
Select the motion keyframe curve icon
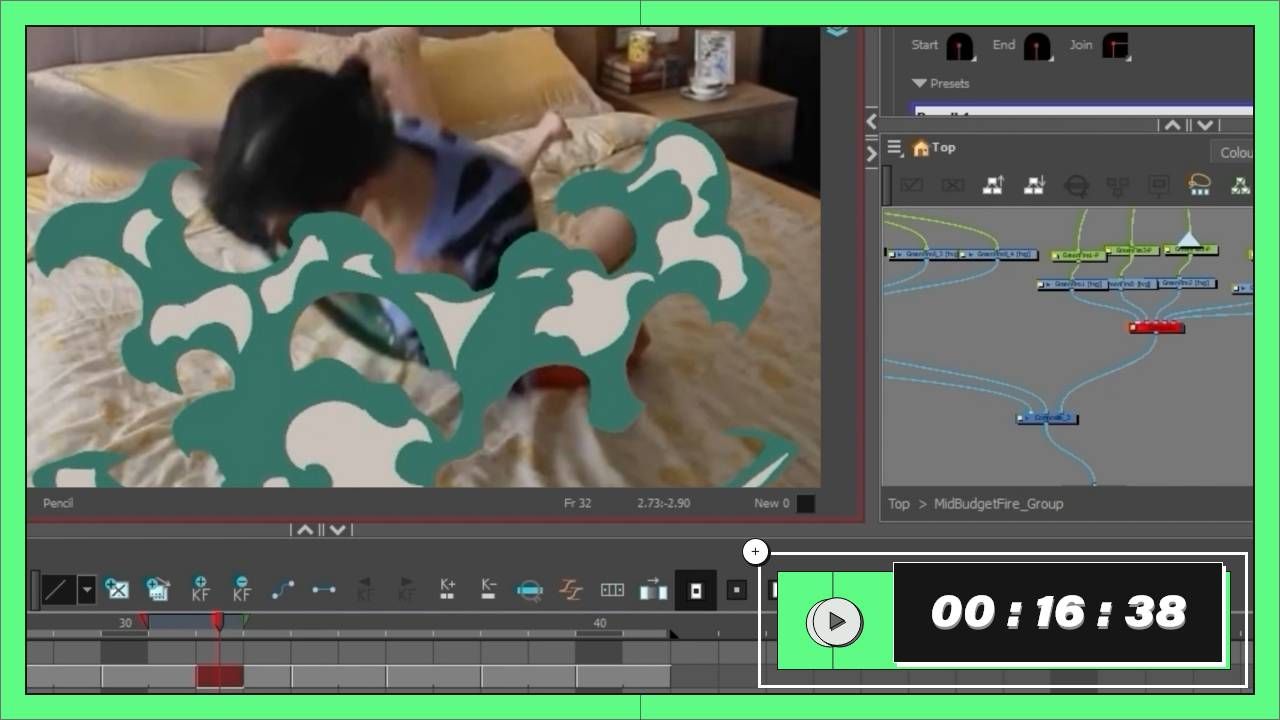[x=283, y=589]
